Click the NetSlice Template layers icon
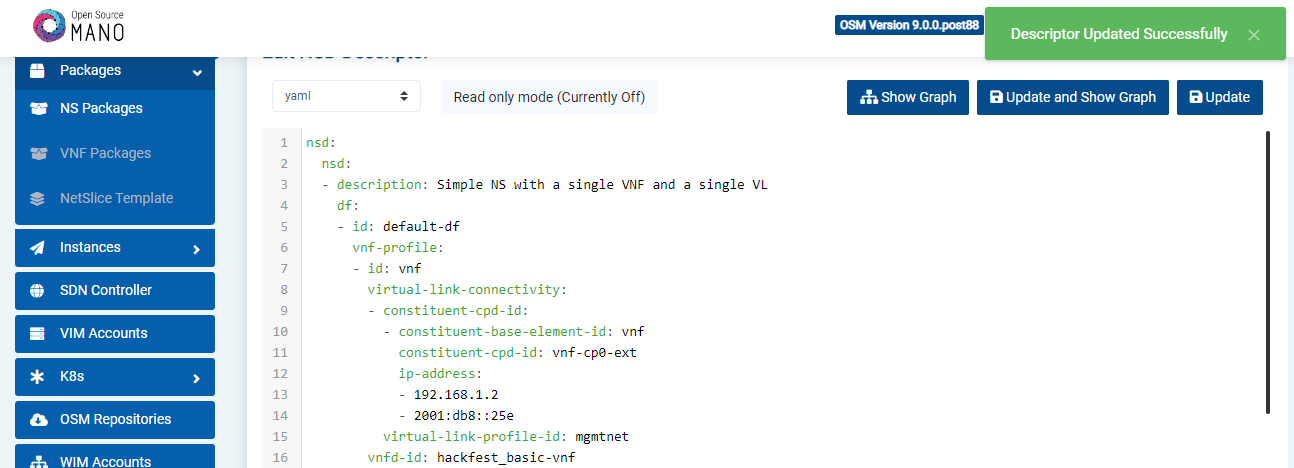Screen dimensions: 1294x468 (x=38, y=199)
